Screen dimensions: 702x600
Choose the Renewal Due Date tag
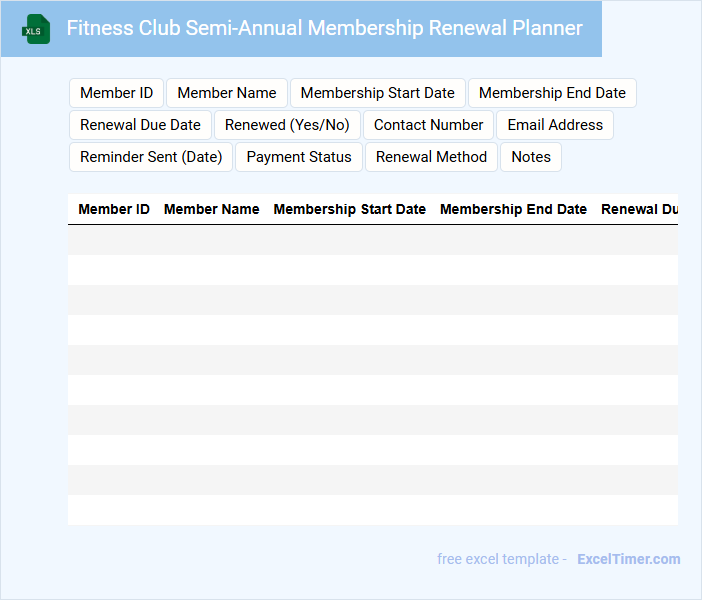140,125
